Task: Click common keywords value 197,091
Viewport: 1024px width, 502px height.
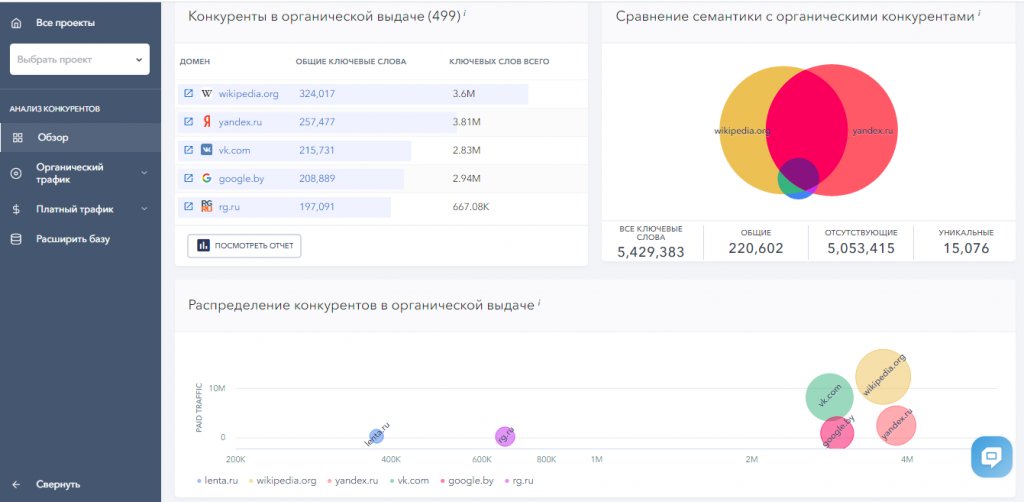Action: [317, 206]
